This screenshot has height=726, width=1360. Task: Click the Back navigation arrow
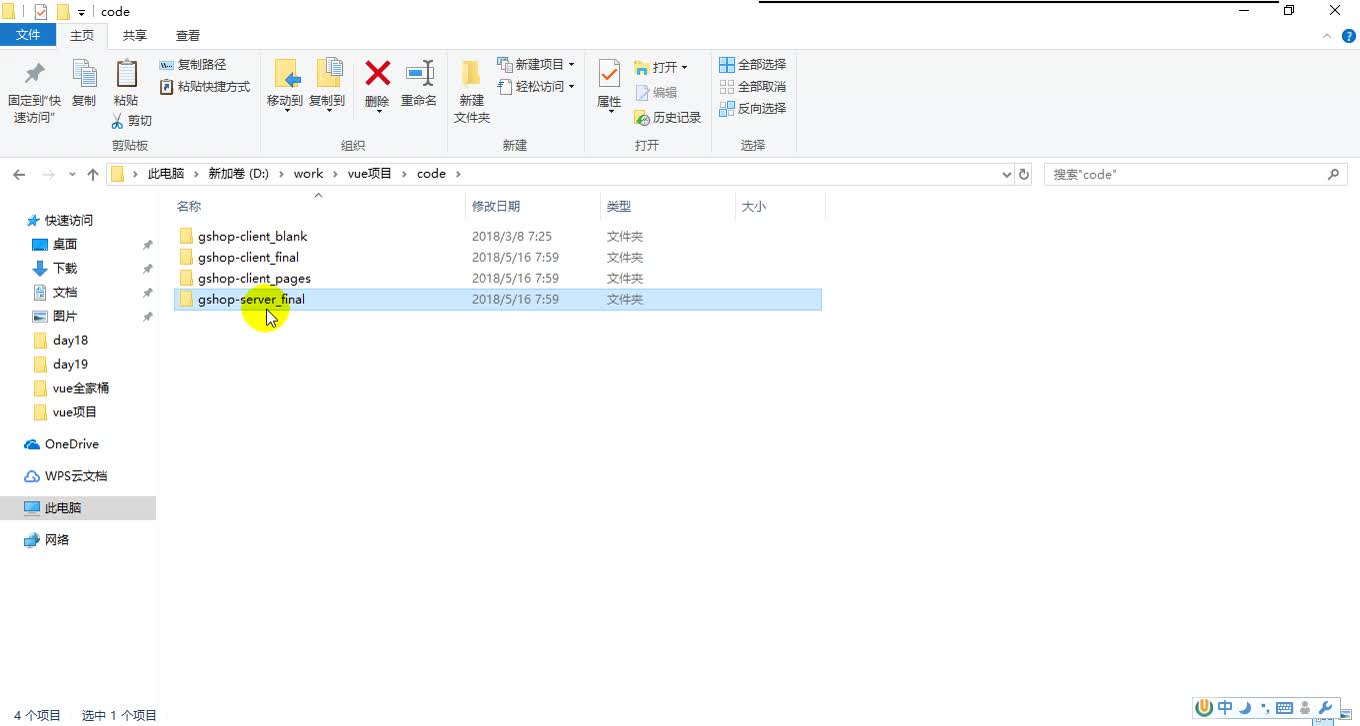click(19, 174)
